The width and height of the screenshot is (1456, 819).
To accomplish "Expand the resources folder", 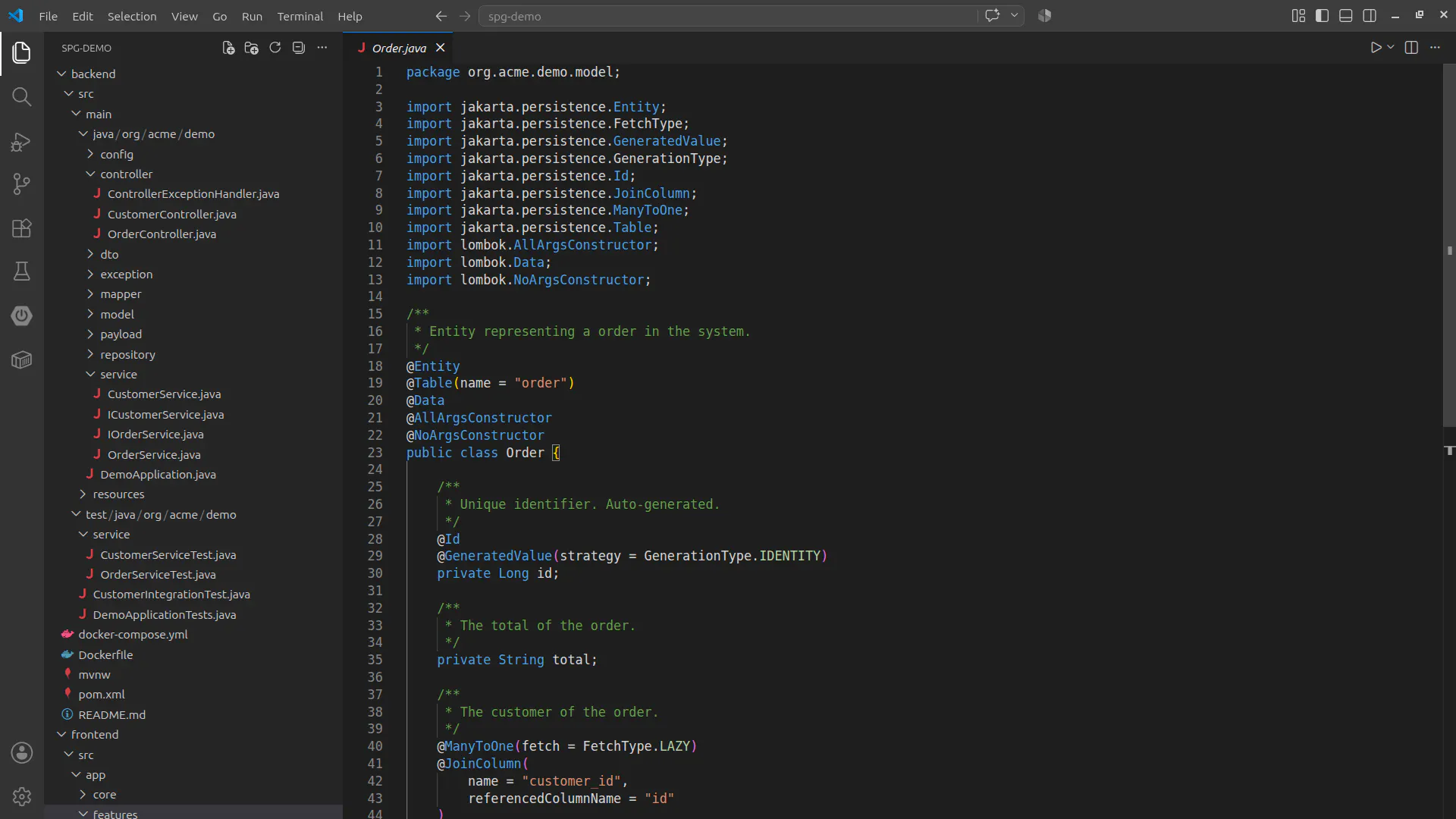I will (193, 494).
